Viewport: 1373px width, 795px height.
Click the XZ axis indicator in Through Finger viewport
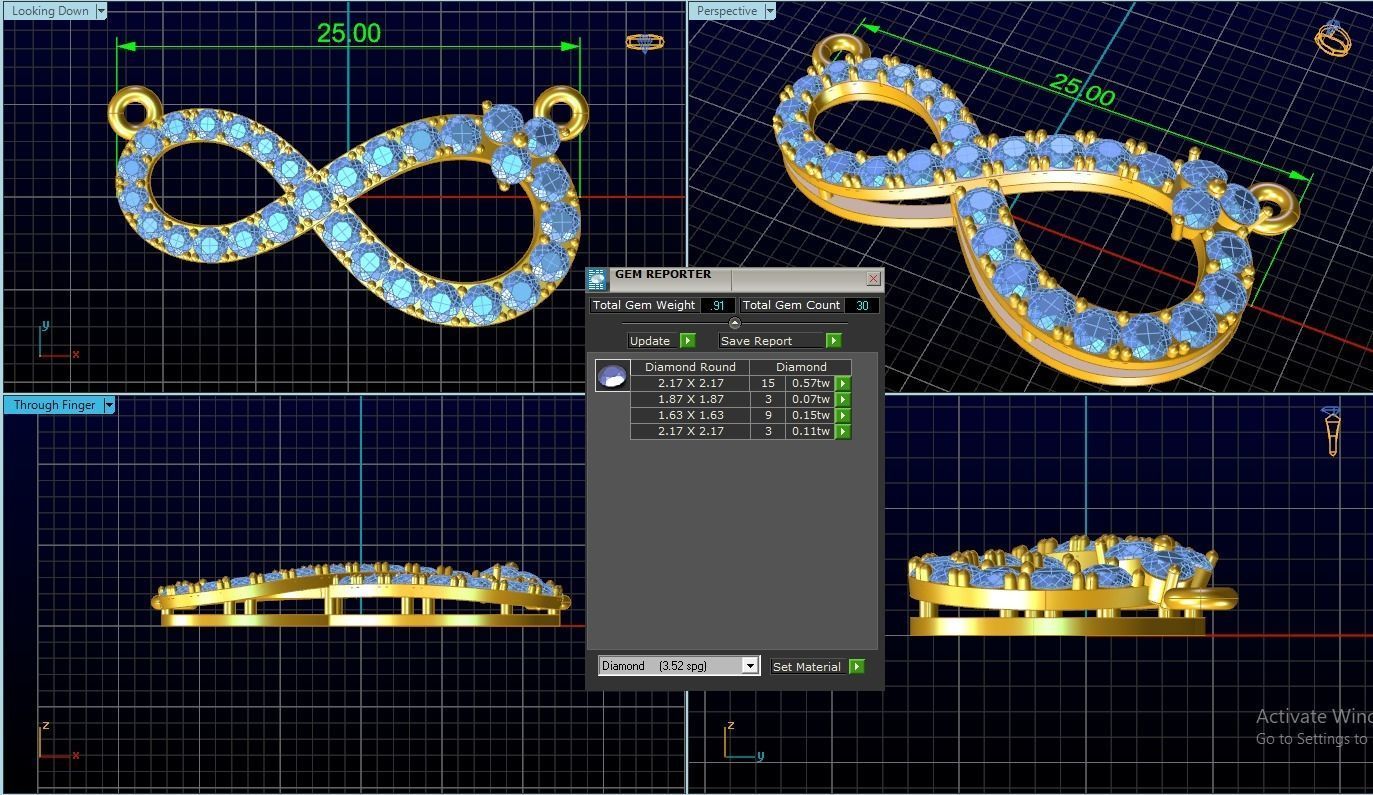58,741
